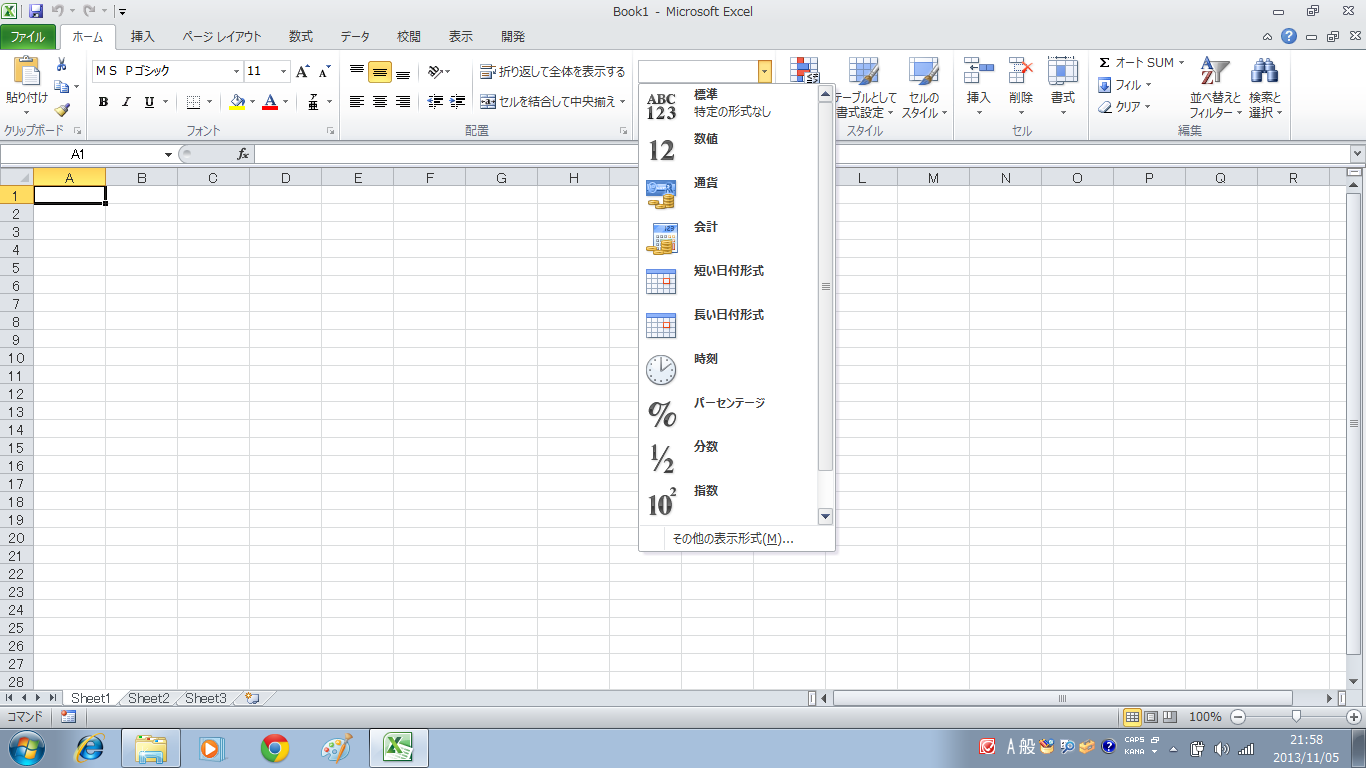Click the increase font size icon
The image size is (1366, 768).
[x=303, y=72]
